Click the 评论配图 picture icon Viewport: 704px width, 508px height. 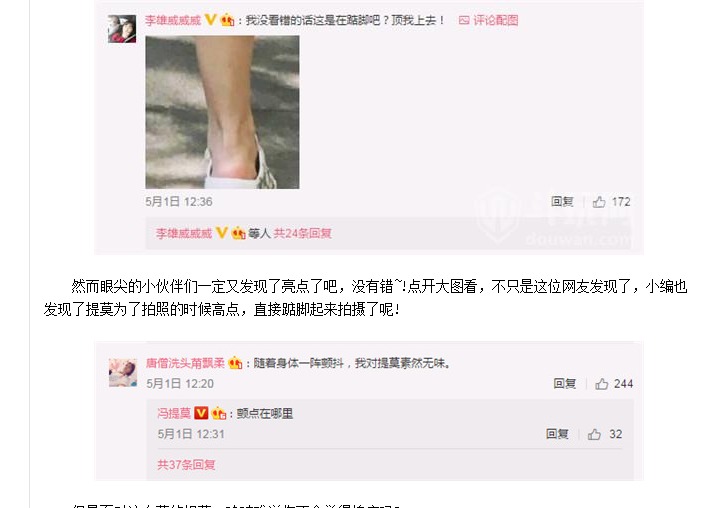click(x=464, y=20)
